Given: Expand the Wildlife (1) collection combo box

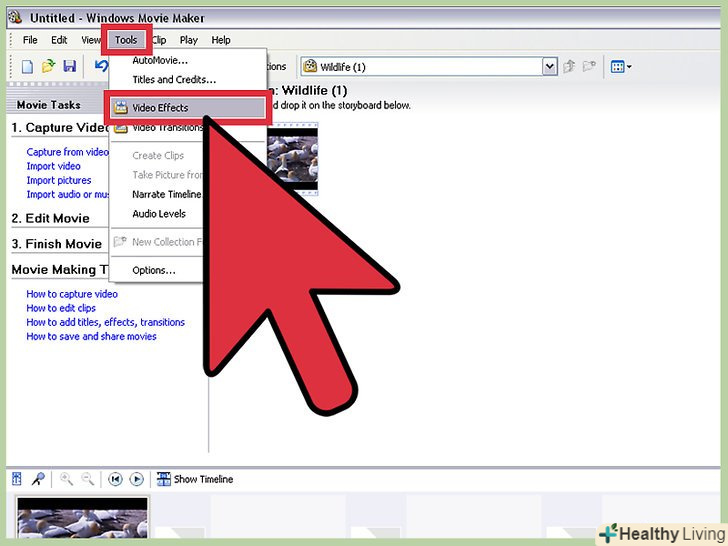Looking at the screenshot, I should coord(550,67).
